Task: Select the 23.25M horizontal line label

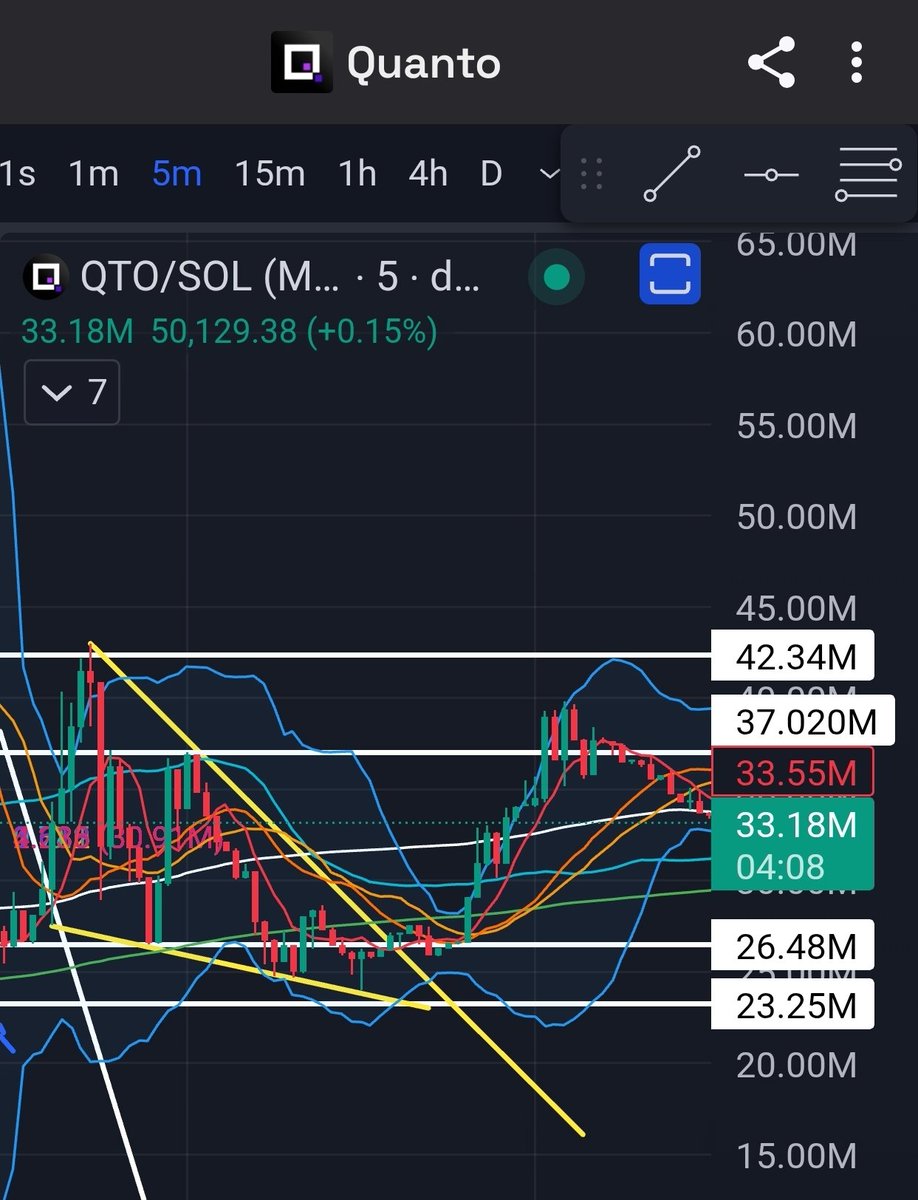Action: [792, 1005]
